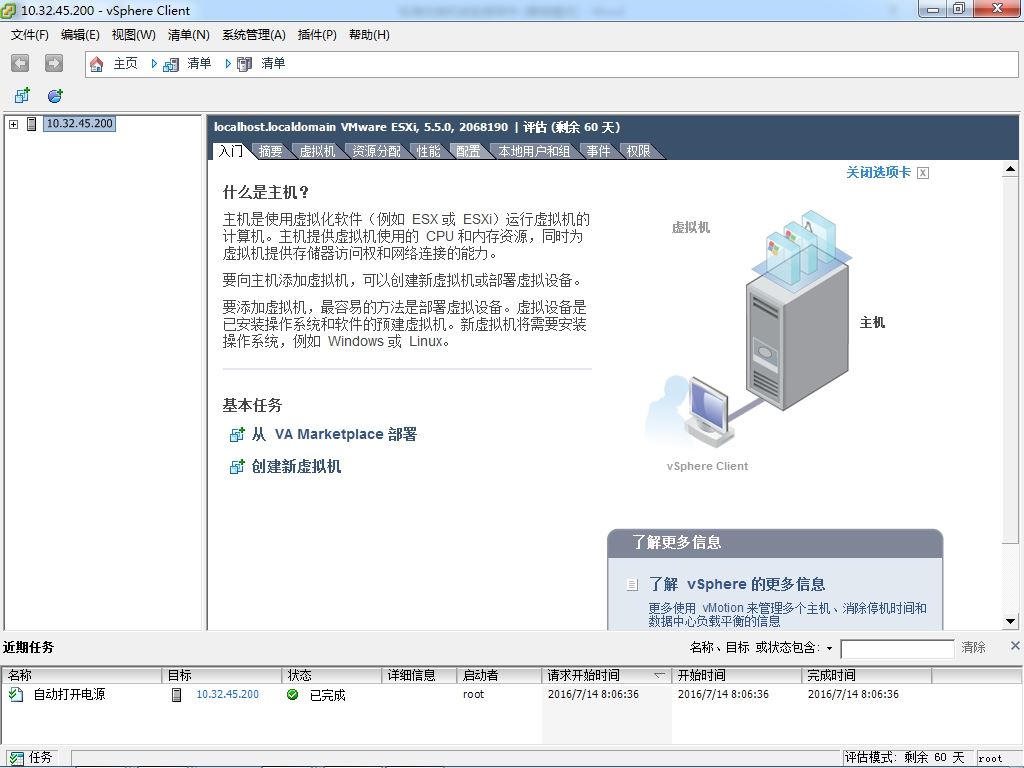Open the 名称、目标 或状态包含 filter dropdown
Image resolution: width=1024 pixels, height=768 pixels.
pyautogui.click(x=829, y=648)
